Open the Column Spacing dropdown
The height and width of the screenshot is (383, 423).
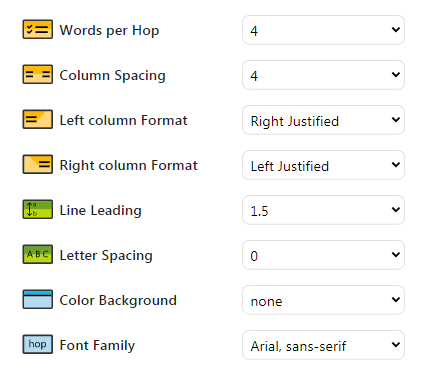(323, 75)
